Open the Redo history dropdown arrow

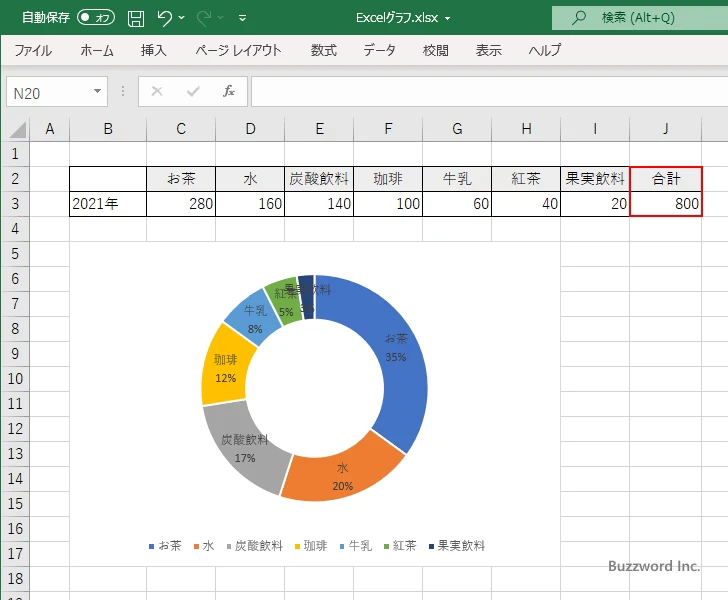click(221, 18)
